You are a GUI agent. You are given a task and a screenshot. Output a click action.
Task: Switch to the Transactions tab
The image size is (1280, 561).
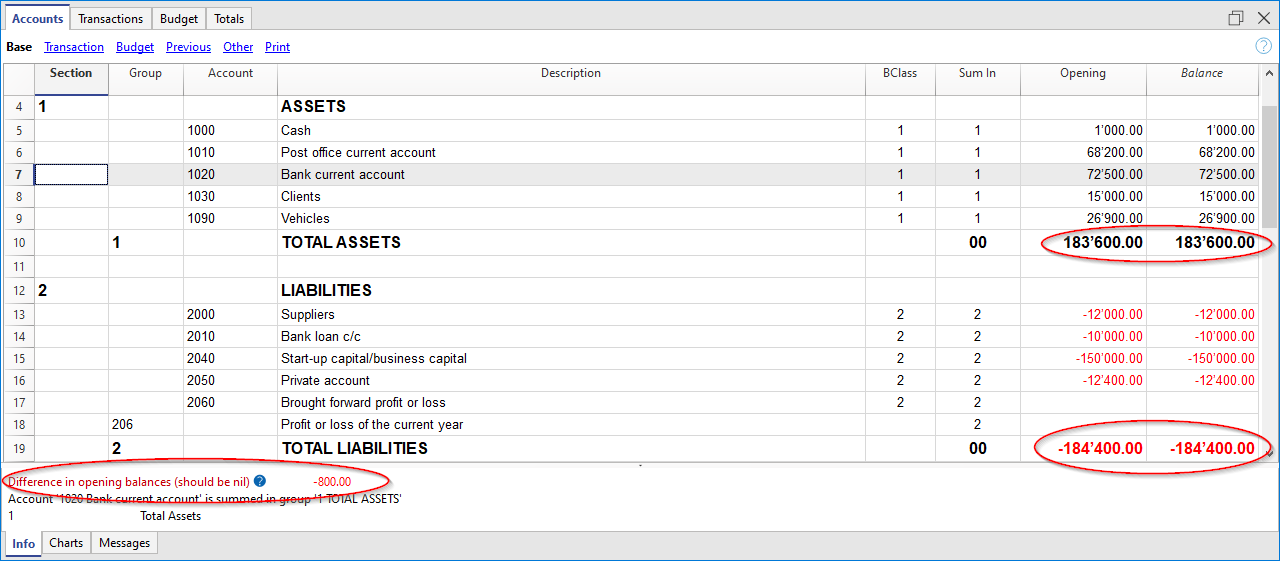[x=110, y=19]
